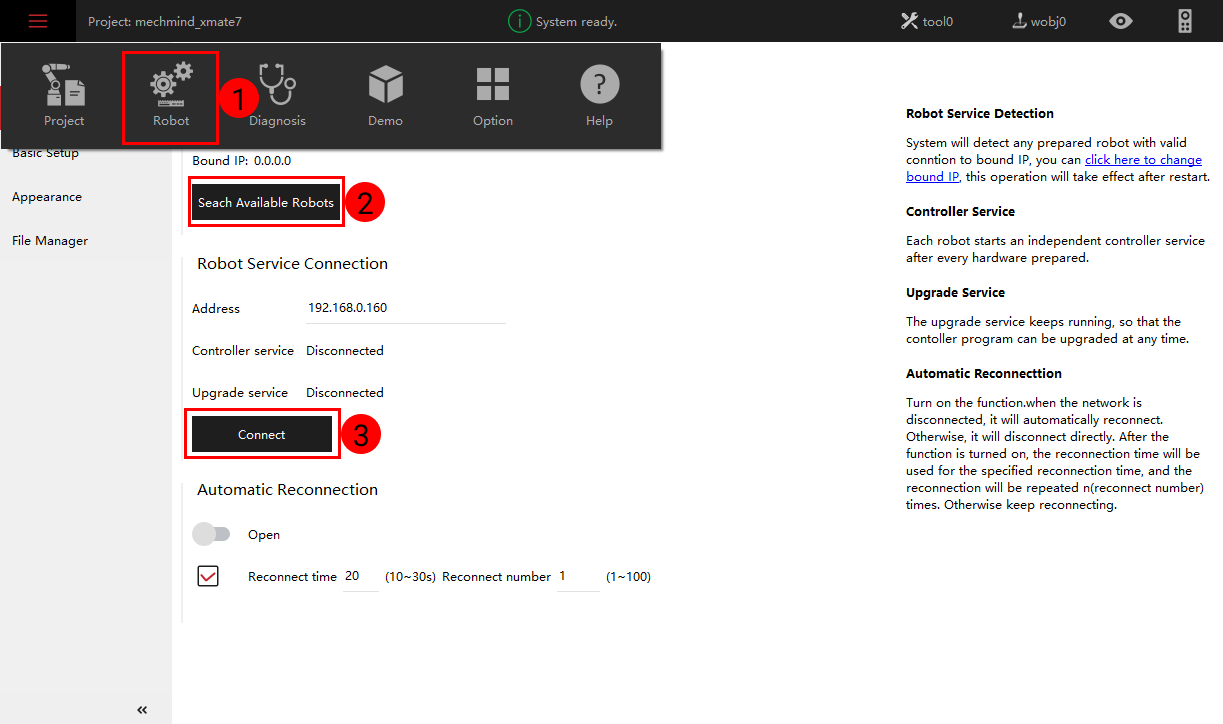Open the Demo cube icon
The image size is (1223, 724).
click(385, 95)
